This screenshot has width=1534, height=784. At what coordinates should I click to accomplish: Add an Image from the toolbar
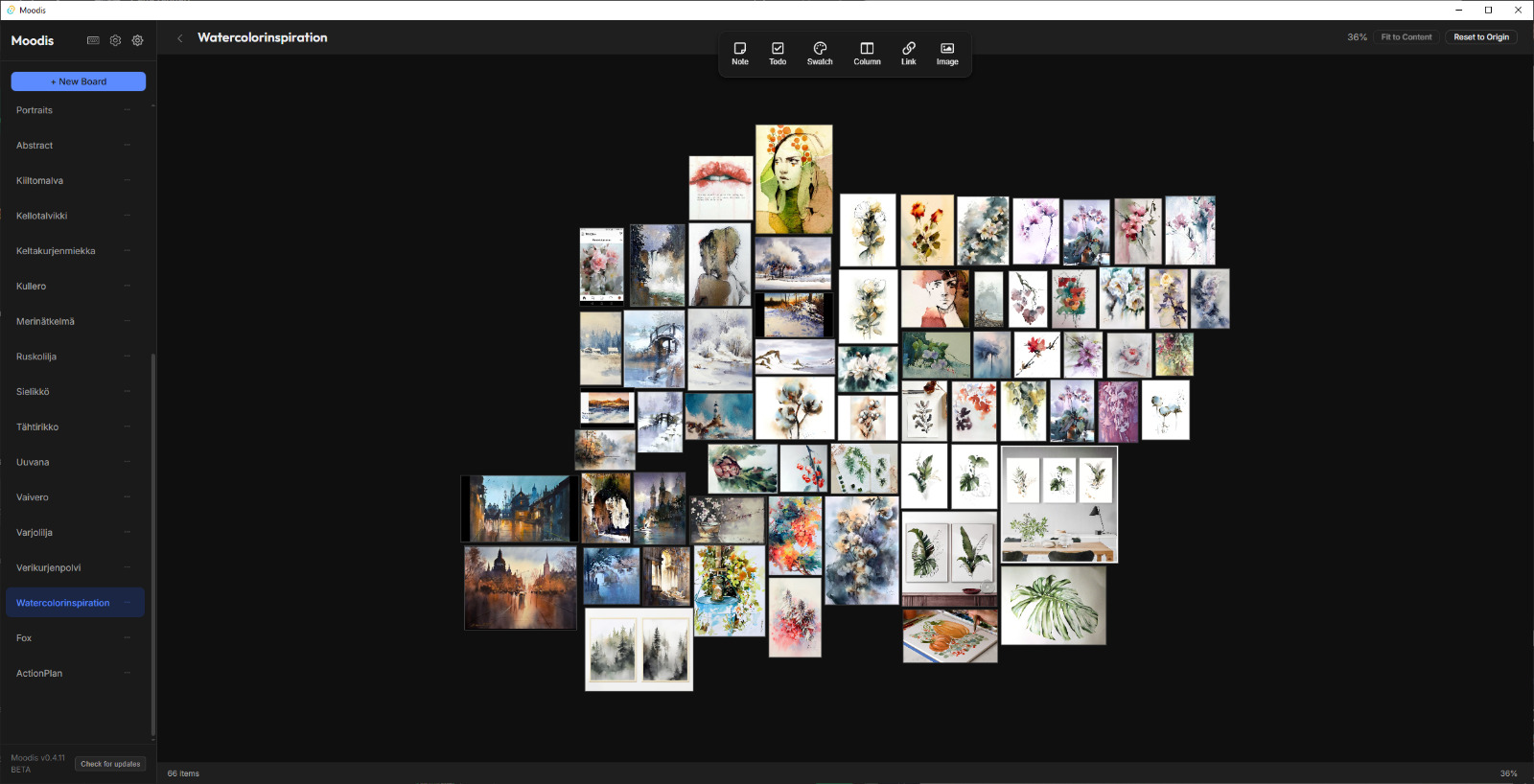click(x=947, y=54)
